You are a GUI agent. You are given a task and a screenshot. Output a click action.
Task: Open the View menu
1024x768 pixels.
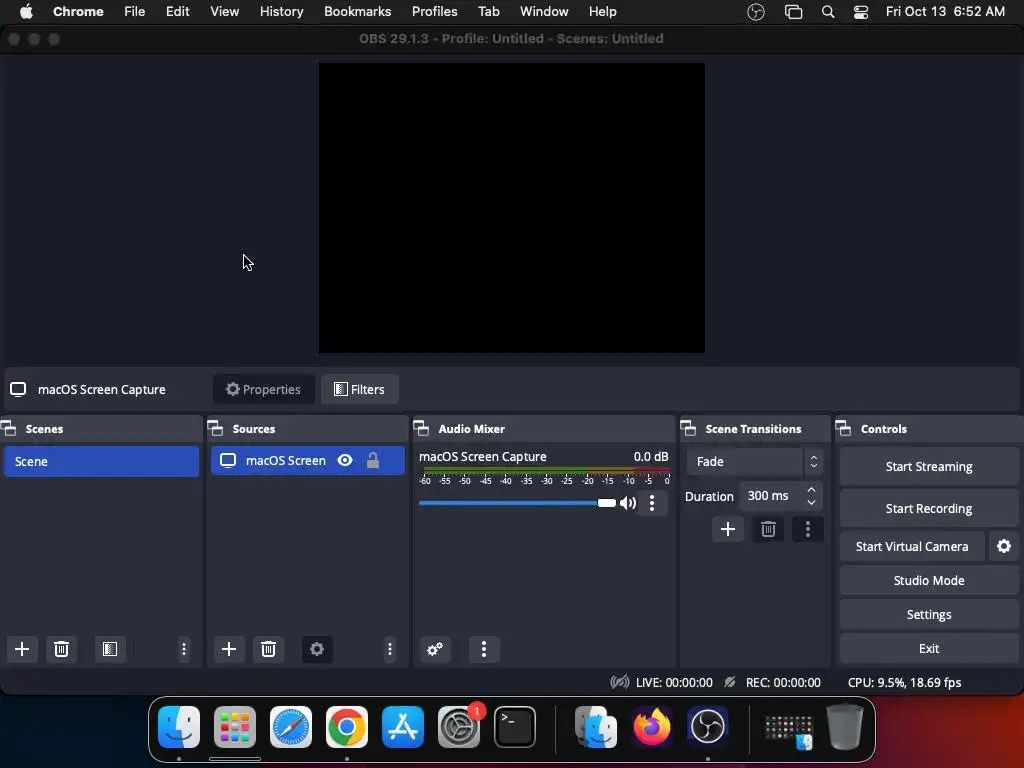(x=225, y=12)
